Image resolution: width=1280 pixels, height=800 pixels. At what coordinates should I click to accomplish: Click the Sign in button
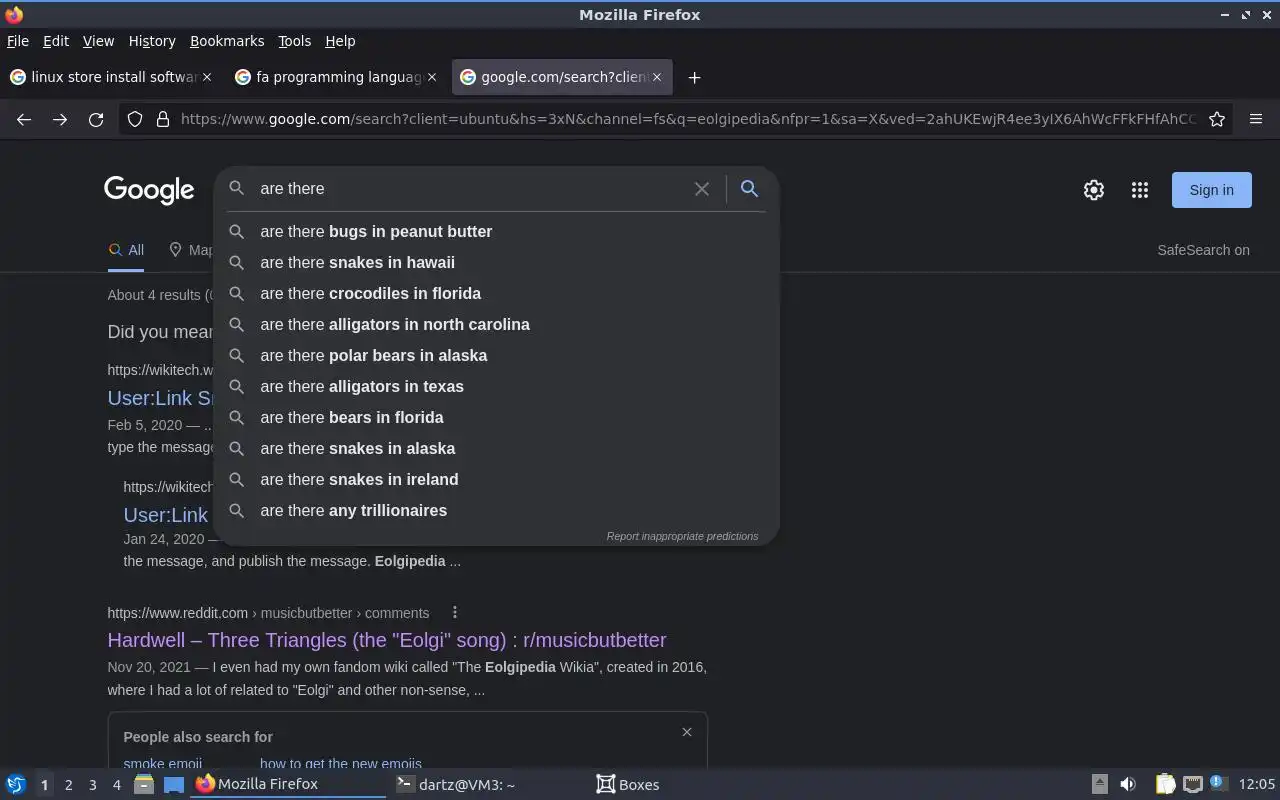[1211, 190]
